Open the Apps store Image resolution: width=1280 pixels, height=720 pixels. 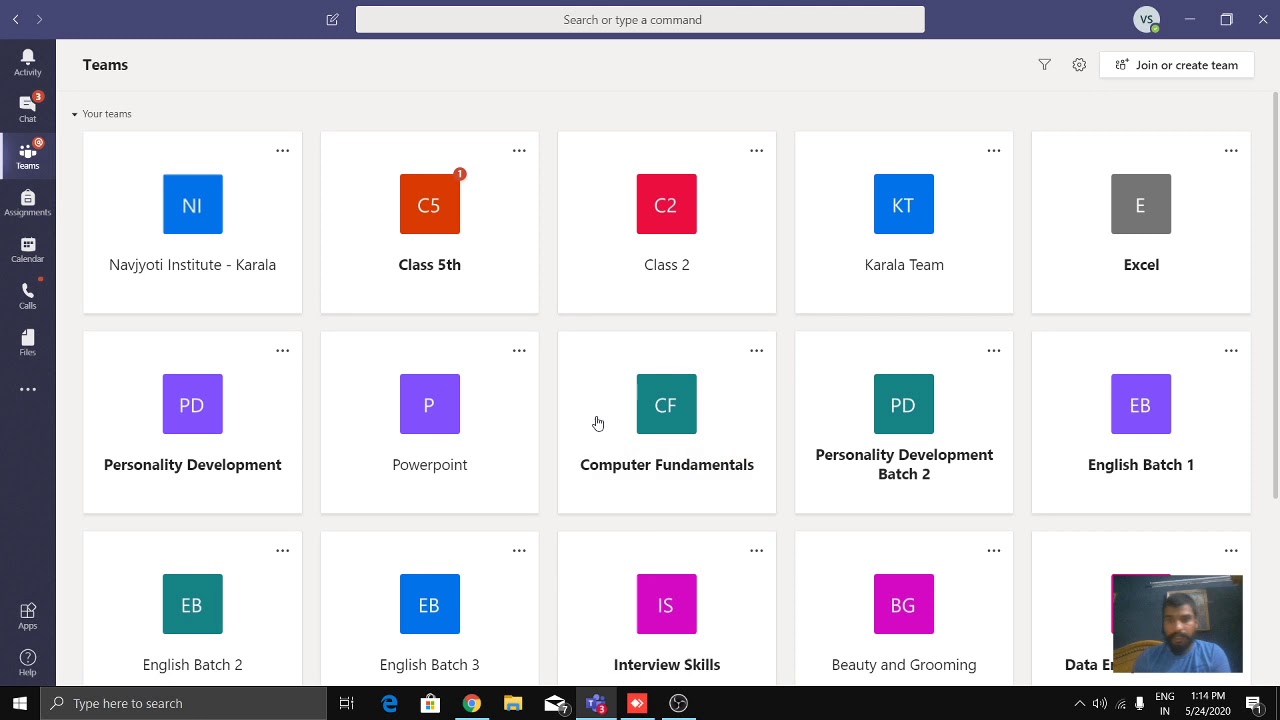coord(28,616)
